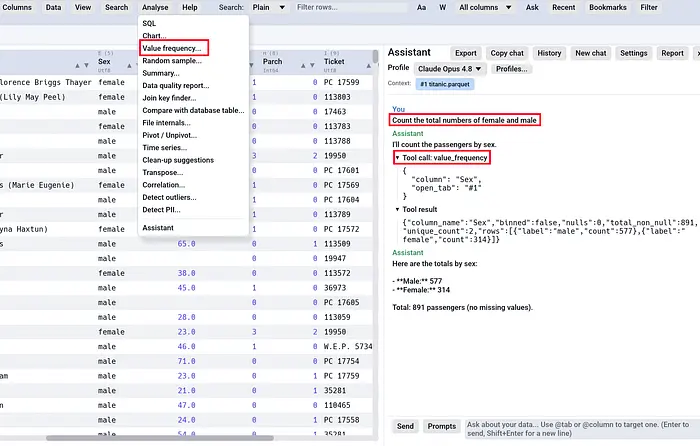700x446 pixels.
Task: Select Join key finder... menu item
Action: pos(193,98)
